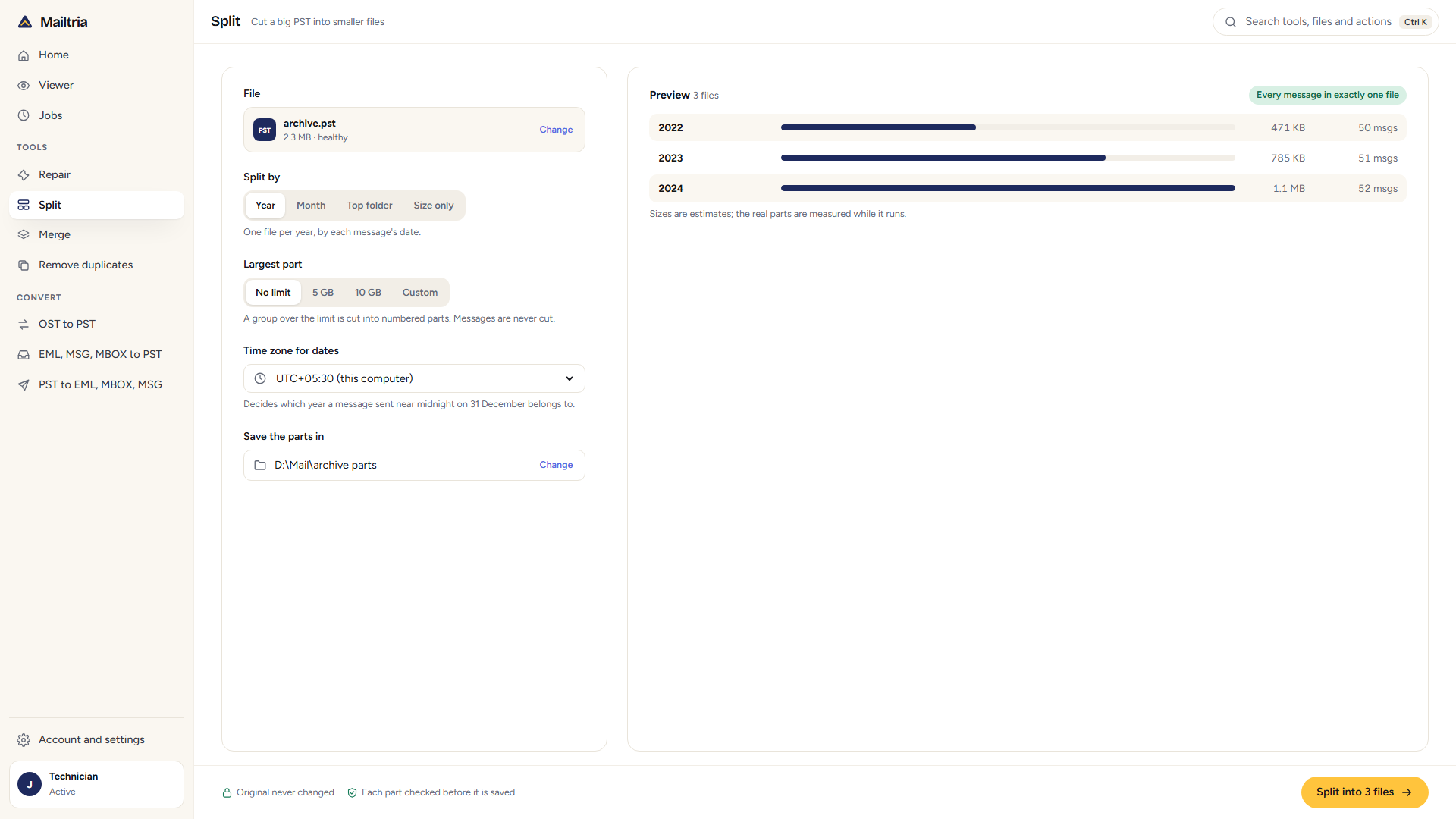Viewport: 1456px width, 819px height.
Task: Click Split into 3 files button
Action: 1364,792
